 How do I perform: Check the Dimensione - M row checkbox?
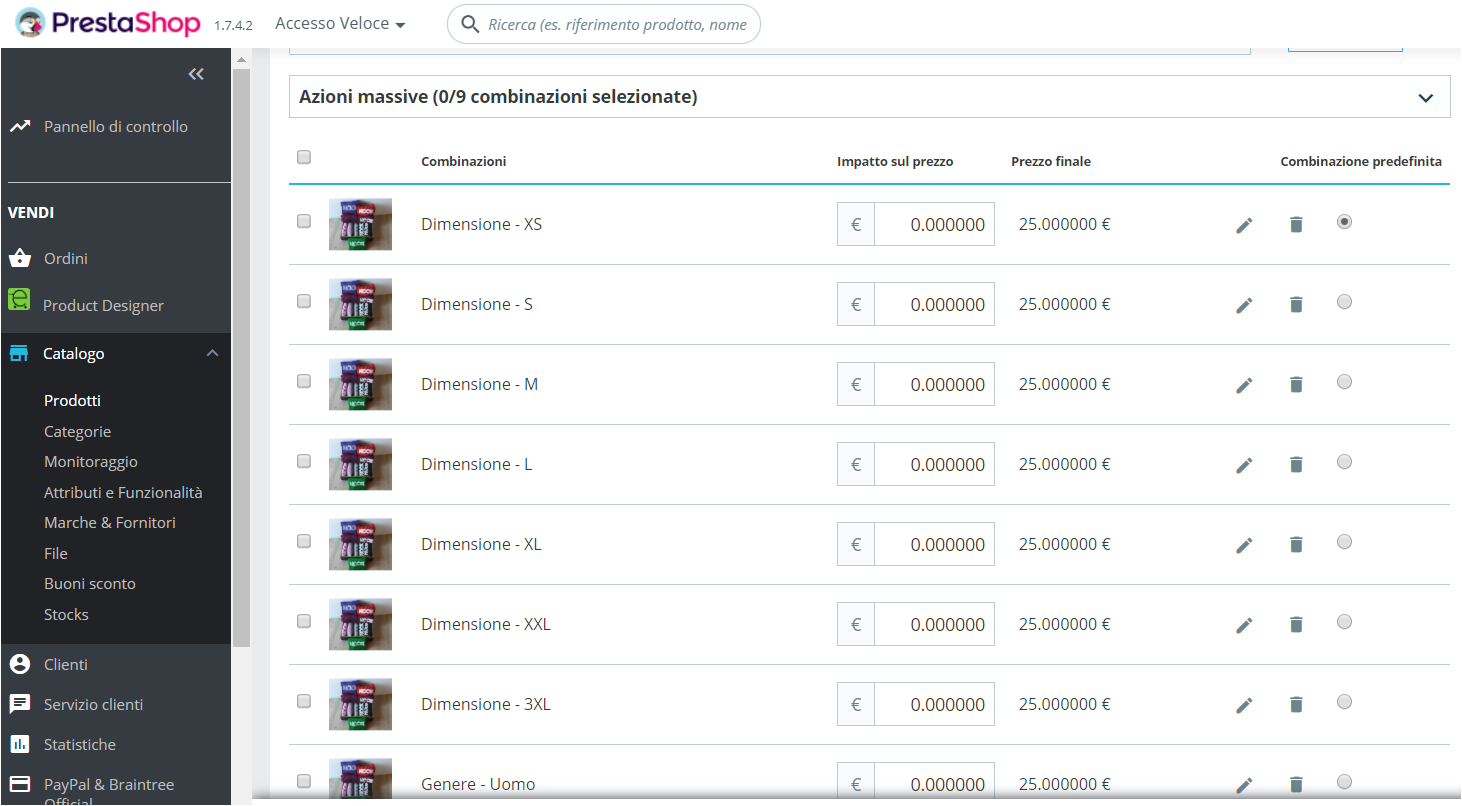(304, 381)
